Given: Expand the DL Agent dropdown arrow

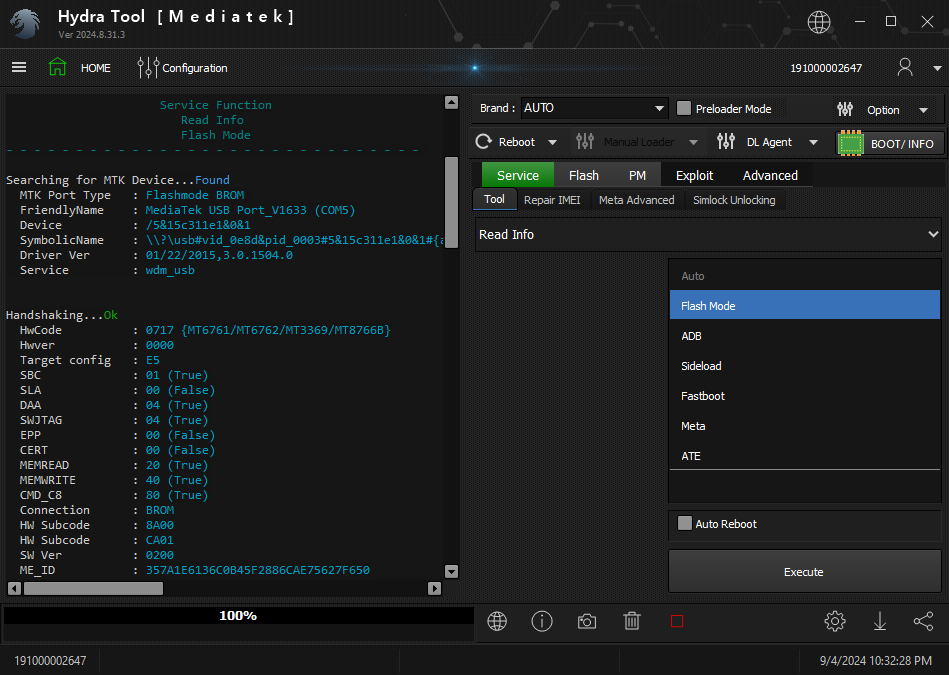Looking at the screenshot, I should coord(813,142).
